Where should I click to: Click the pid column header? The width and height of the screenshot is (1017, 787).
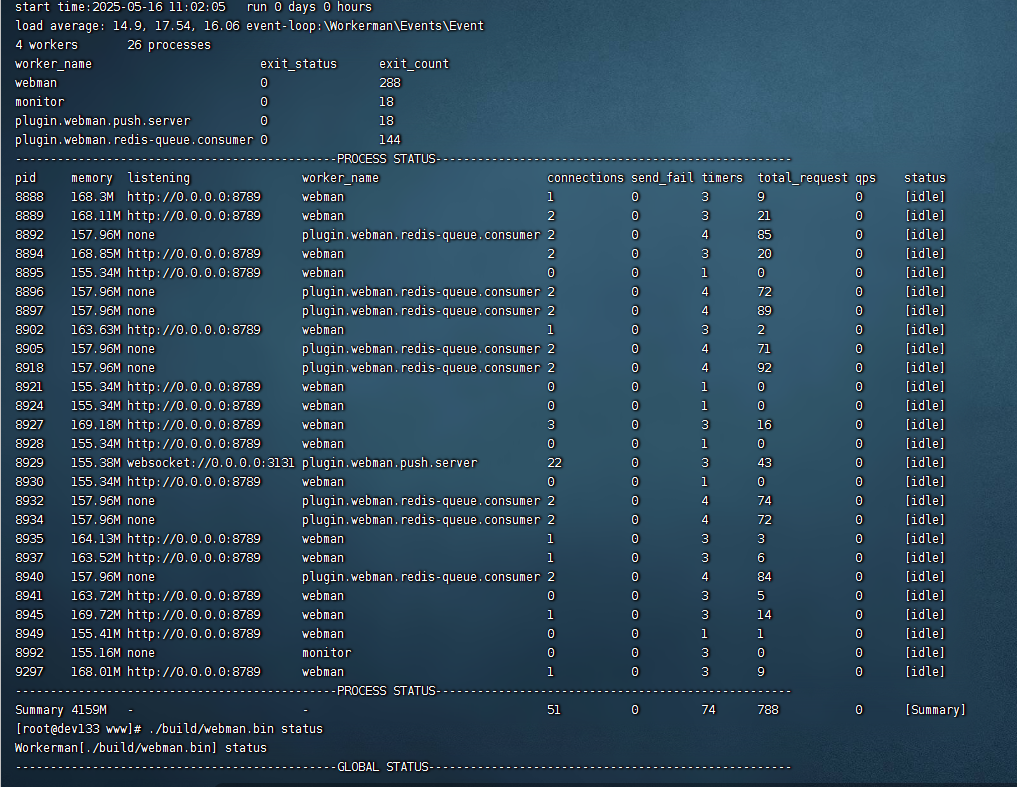pos(26,178)
